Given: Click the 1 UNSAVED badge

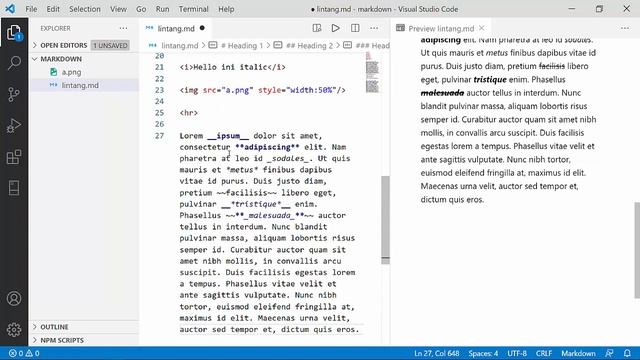Looking at the screenshot, I should point(110,45).
